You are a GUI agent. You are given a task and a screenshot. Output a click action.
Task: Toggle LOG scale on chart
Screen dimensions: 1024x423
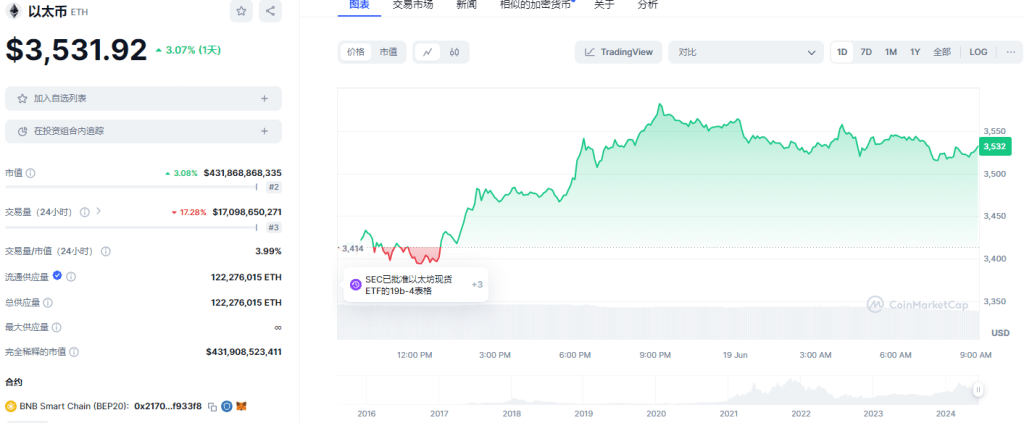[x=978, y=52]
